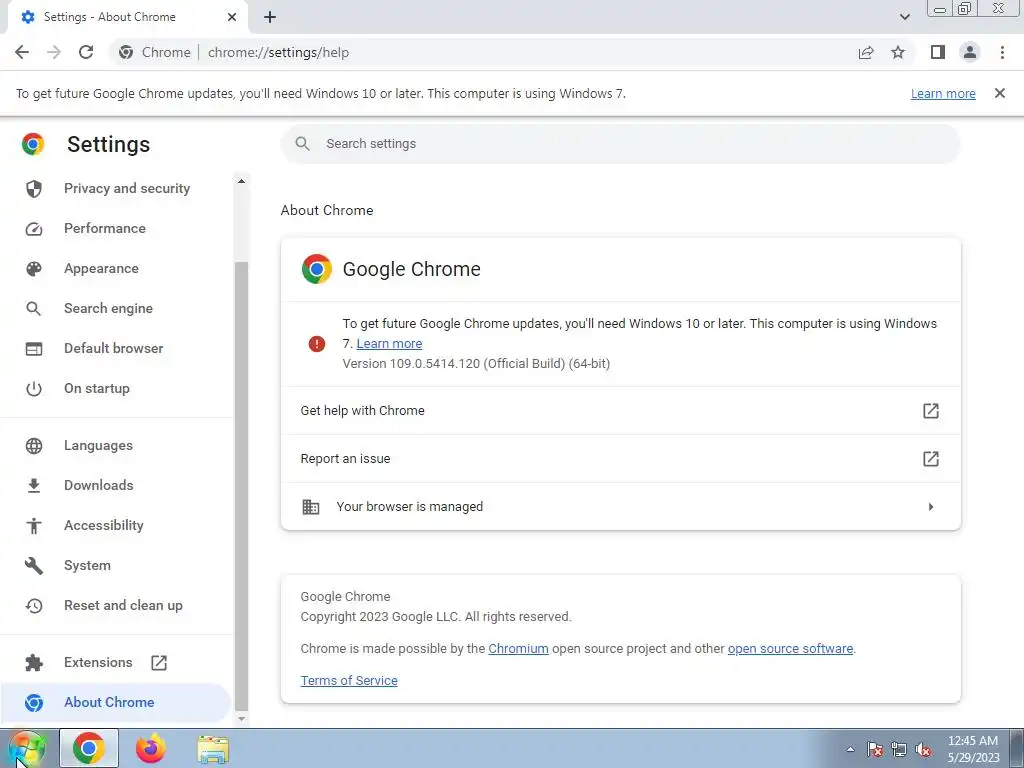Click the On startup power icon
This screenshot has width=1024, height=768.
coord(34,389)
